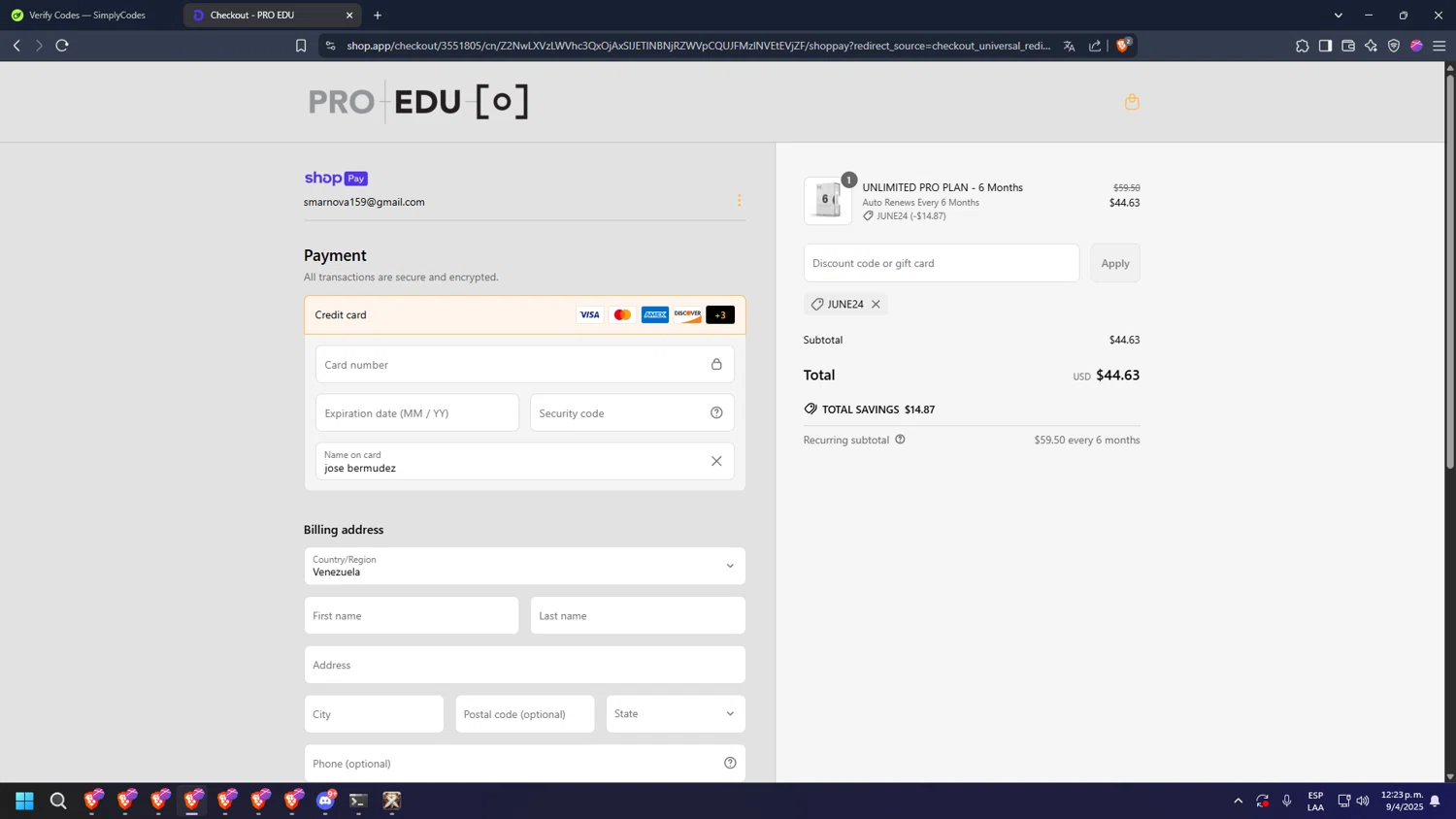1456x819 pixels.
Task: Open Windows taskbar search
Action: coord(58,801)
